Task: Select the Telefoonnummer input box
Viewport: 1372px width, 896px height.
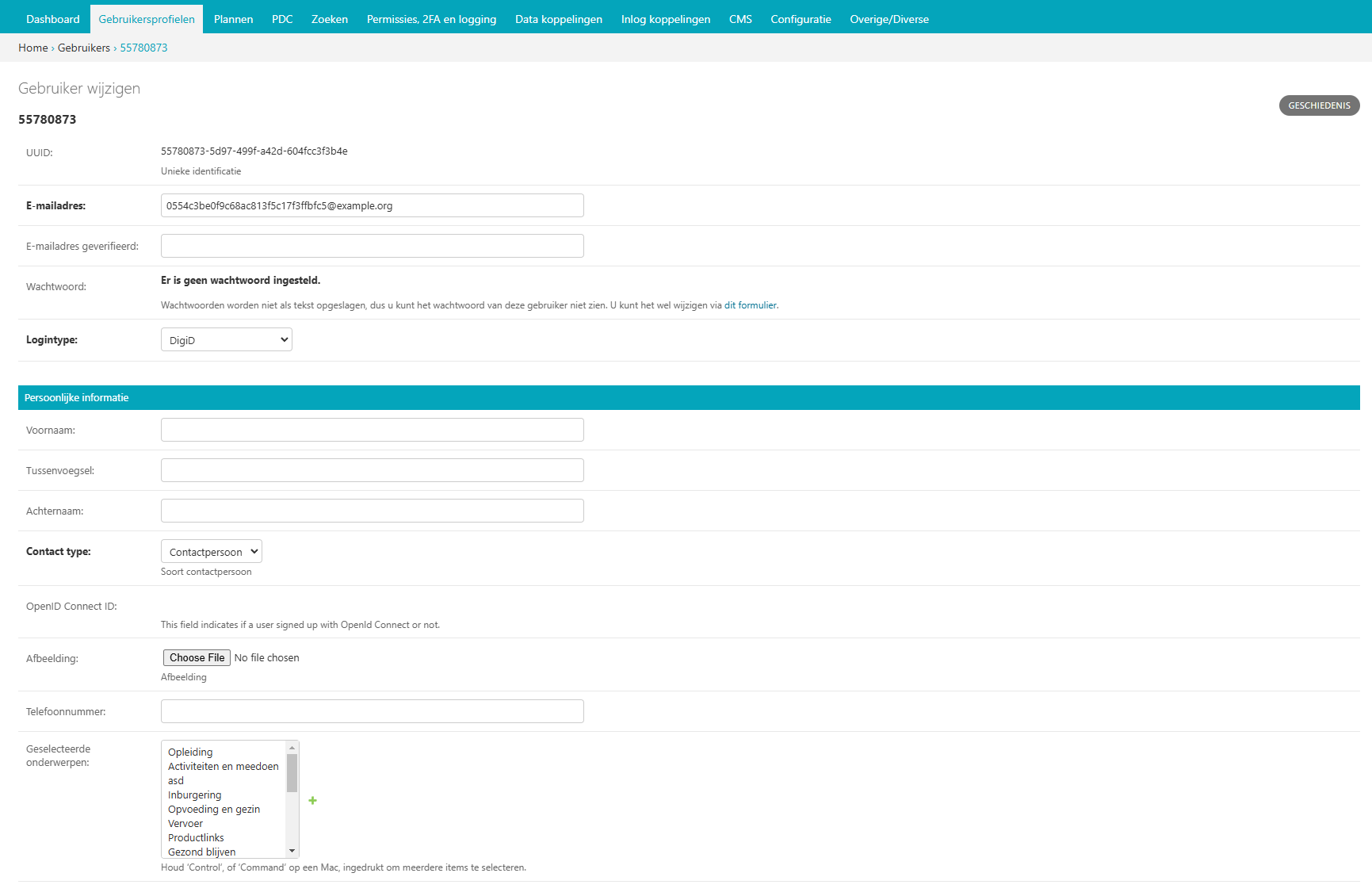Action: [x=372, y=711]
